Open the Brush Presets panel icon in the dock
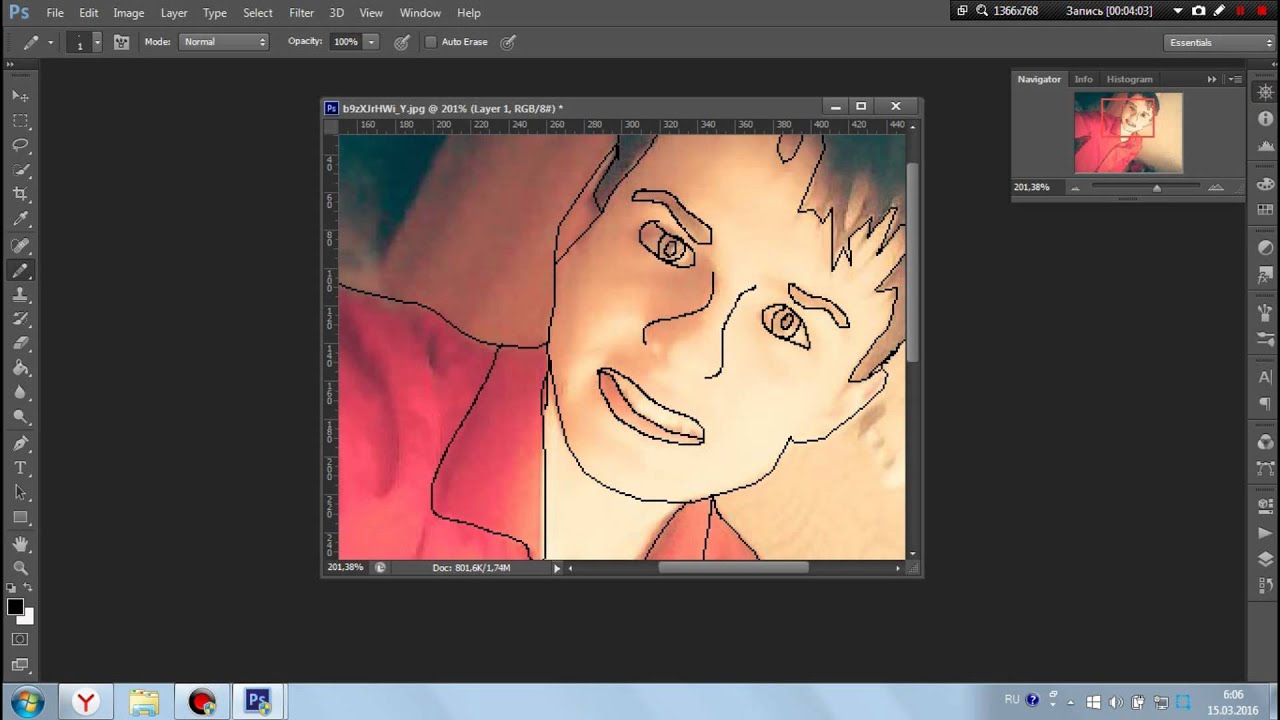 [1265, 340]
